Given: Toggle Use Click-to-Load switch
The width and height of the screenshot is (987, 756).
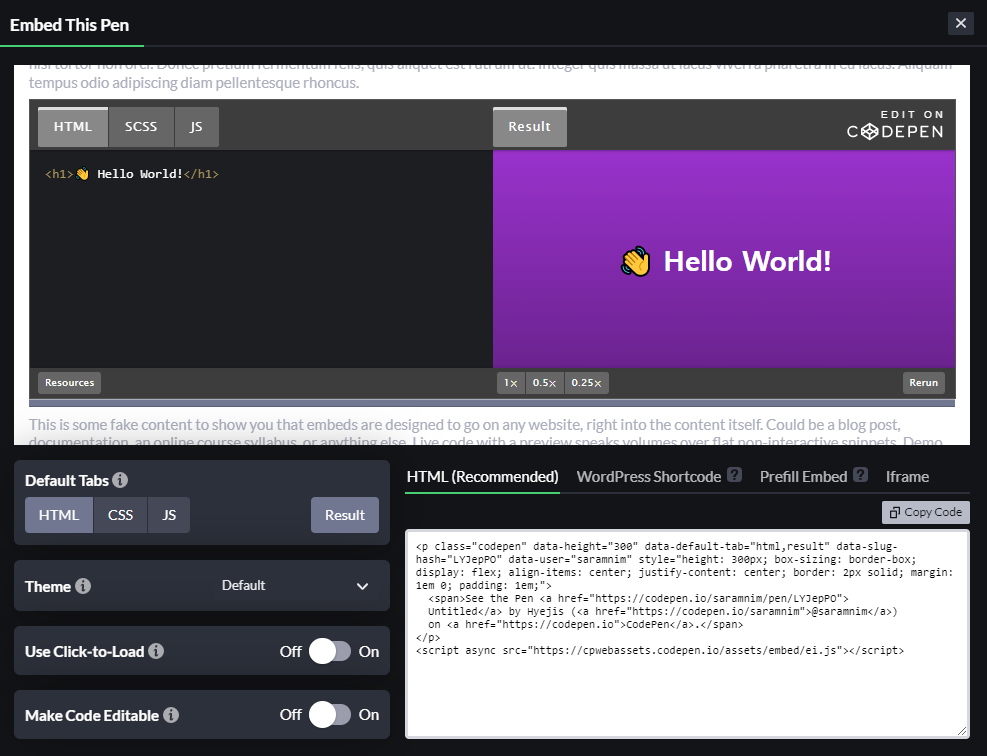Looking at the screenshot, I should [330, 651].
